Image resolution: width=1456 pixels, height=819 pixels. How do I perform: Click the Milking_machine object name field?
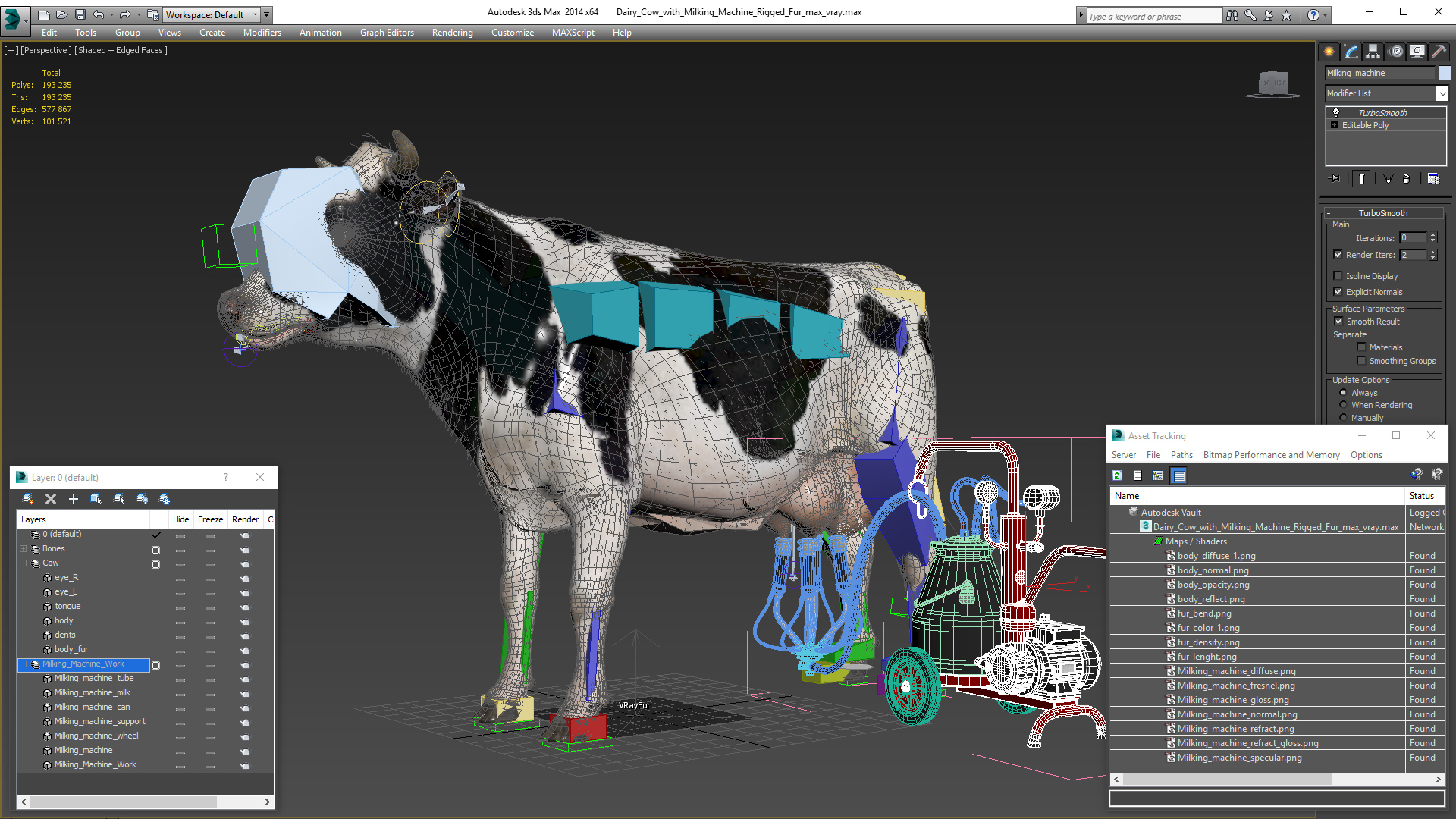coord(1380,73)
